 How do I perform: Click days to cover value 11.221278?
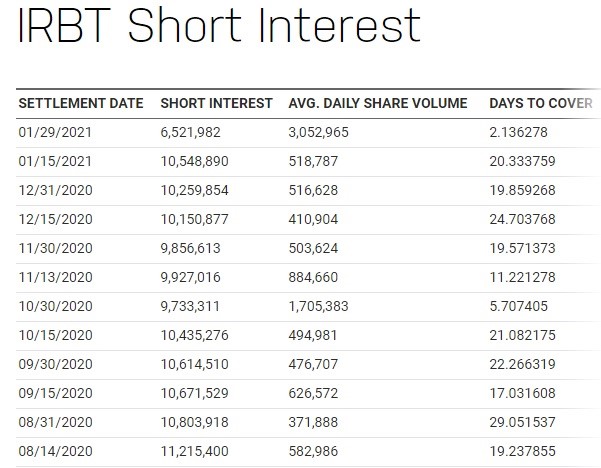point(522,277)
